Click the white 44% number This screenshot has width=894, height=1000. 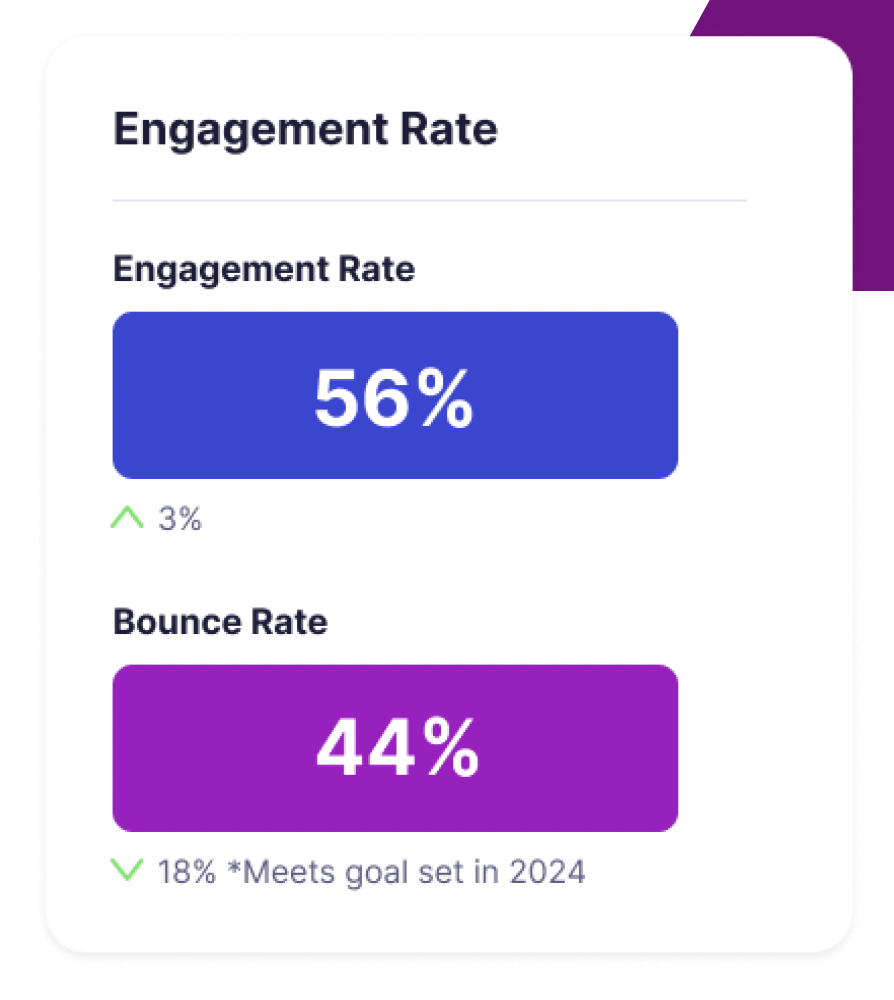pyautogui.click(x=396, y=749)
